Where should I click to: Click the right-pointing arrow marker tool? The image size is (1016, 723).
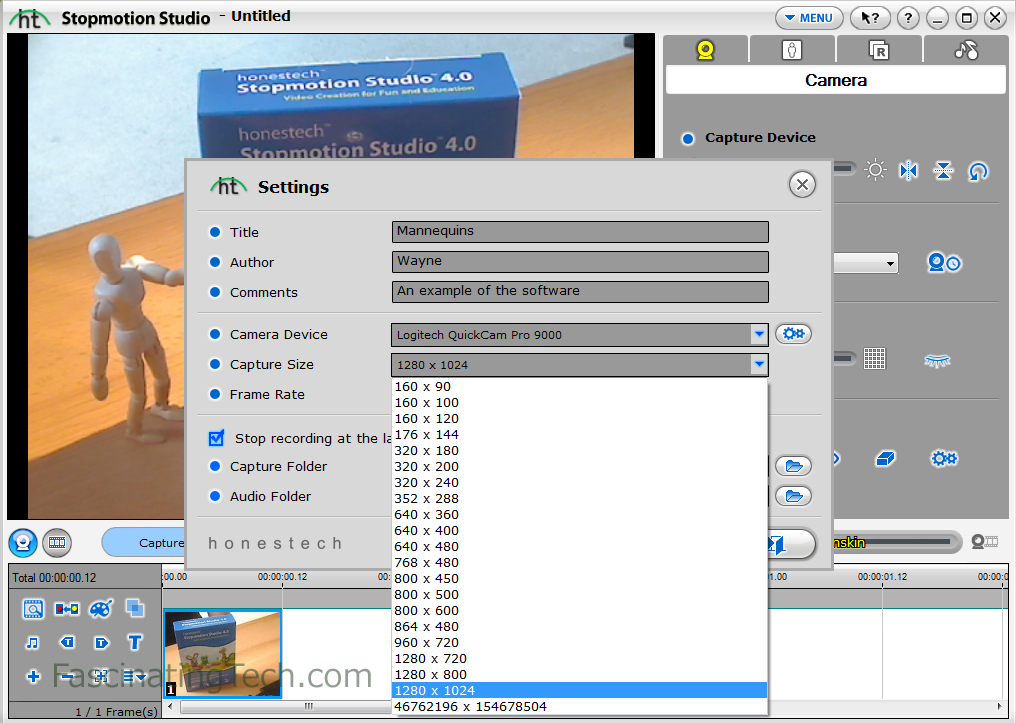tap(101, 643)
